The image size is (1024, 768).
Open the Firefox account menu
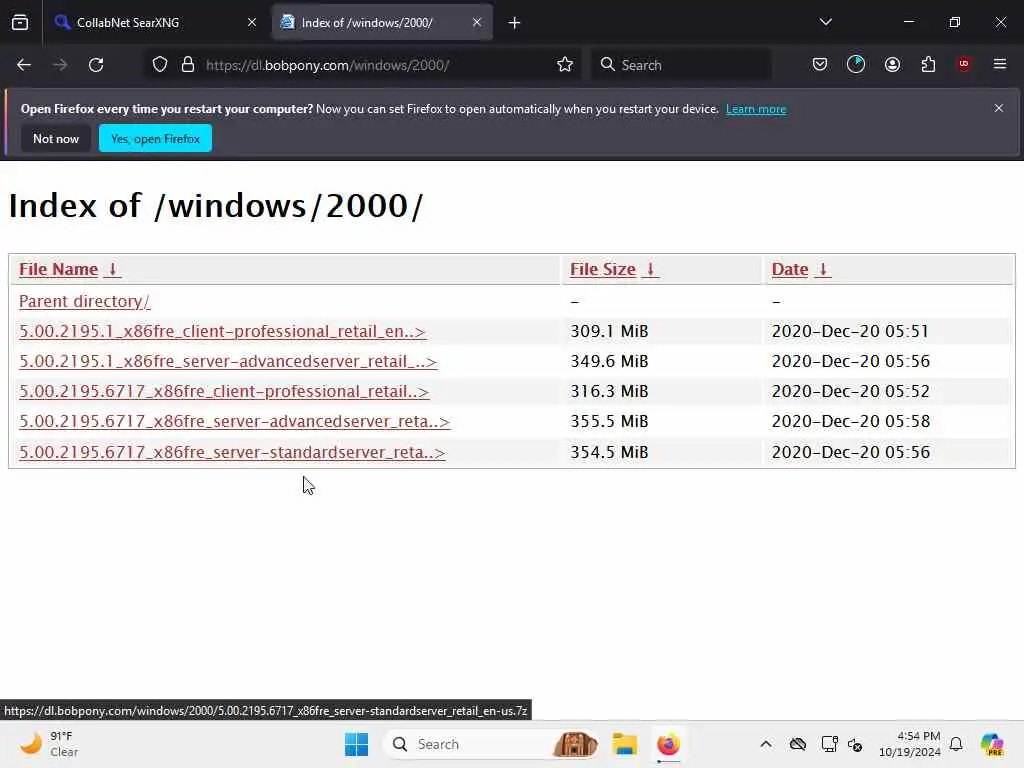pyautogui.click(x=892, y=65)
